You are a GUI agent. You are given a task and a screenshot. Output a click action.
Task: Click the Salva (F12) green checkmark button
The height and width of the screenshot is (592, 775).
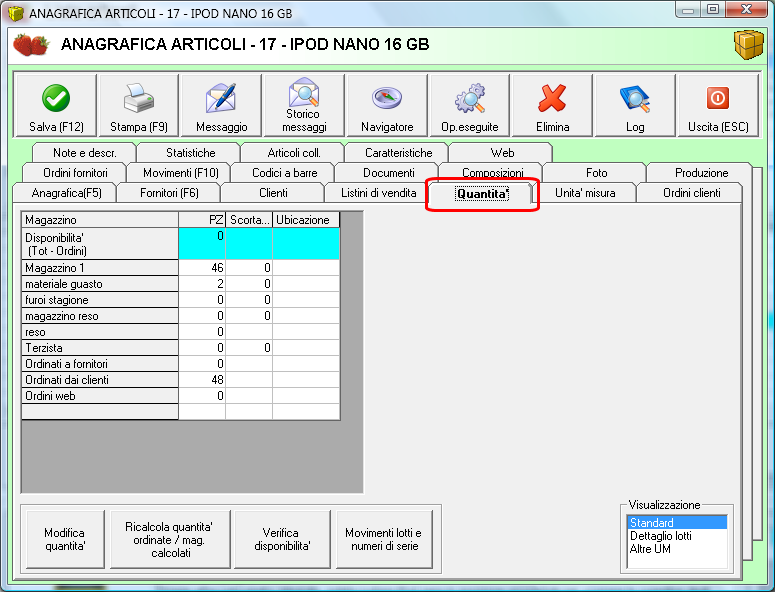(x=56, y=105)
